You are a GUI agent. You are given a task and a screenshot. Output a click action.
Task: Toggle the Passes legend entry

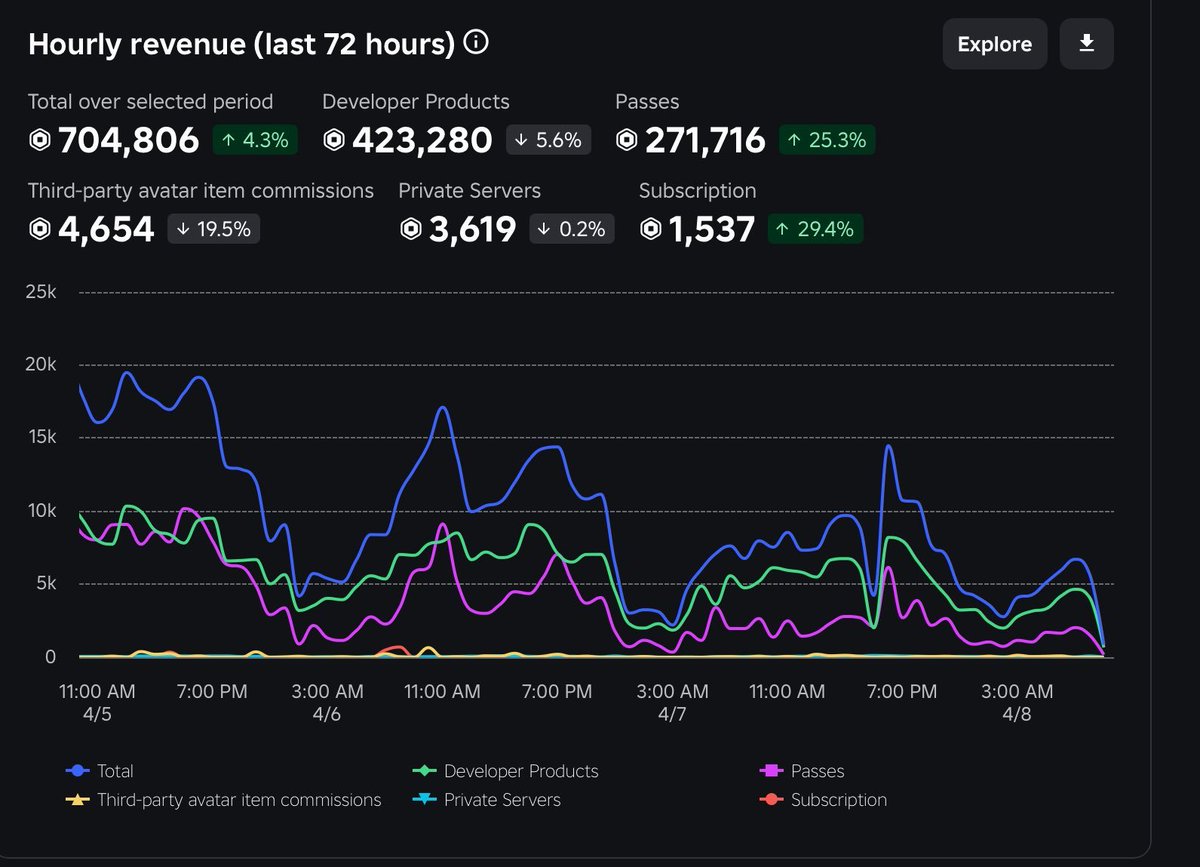802,771
